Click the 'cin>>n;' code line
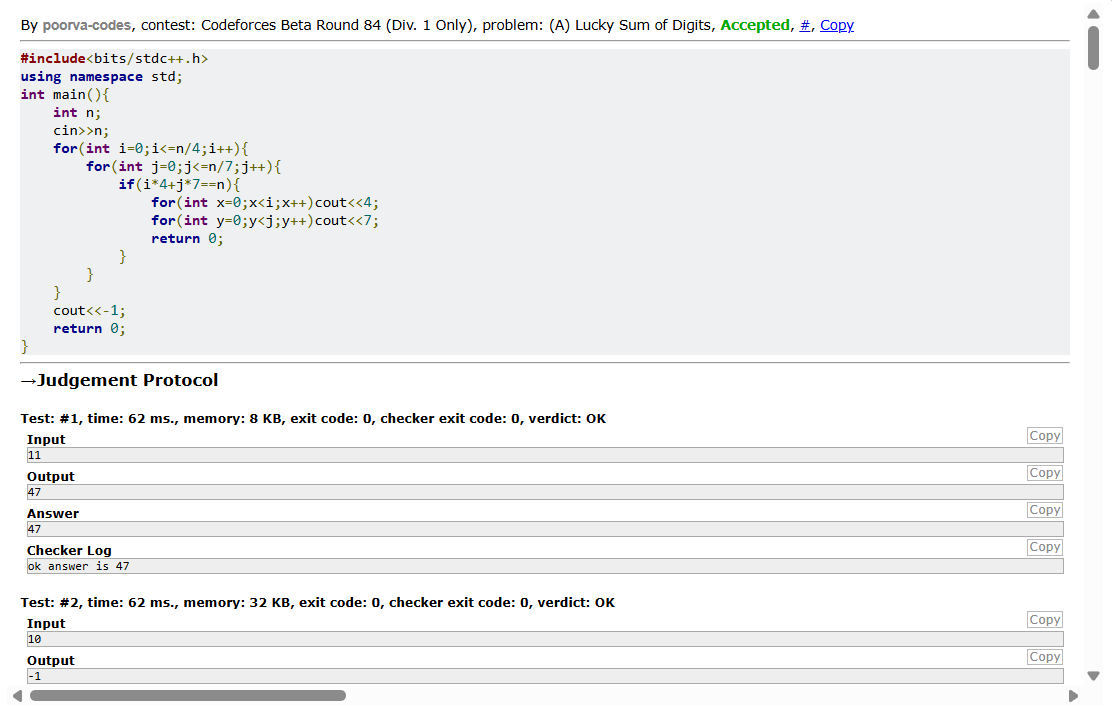Viewport: 1112px width, 710px height. click(81, 131)
